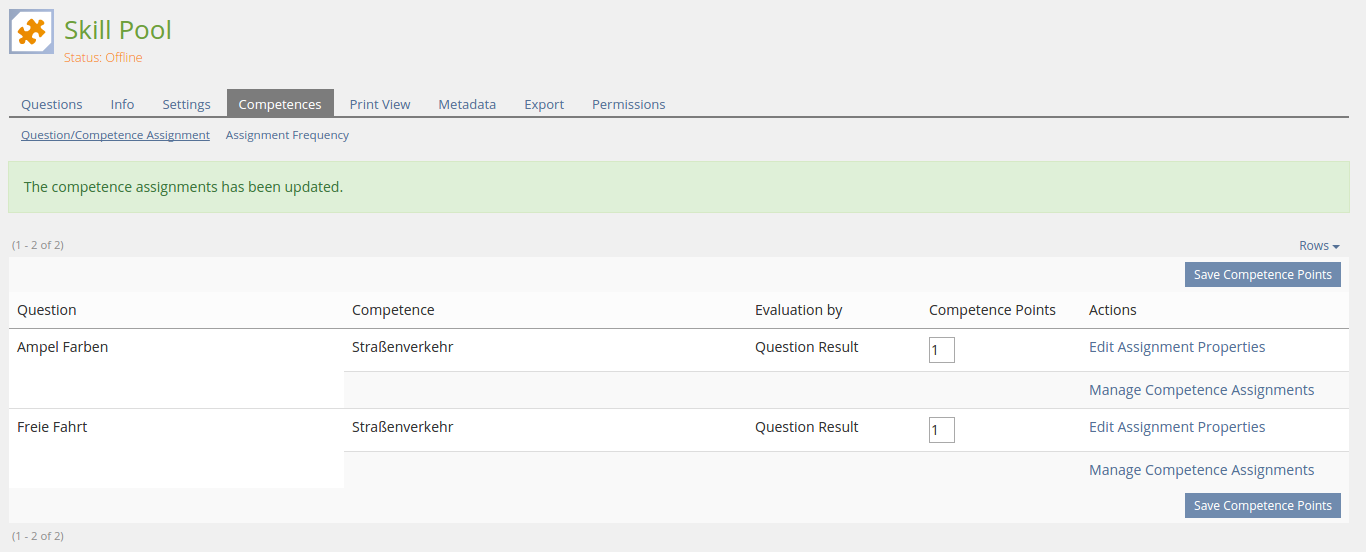
Task: Select the Competences tab
Action: 280,104
